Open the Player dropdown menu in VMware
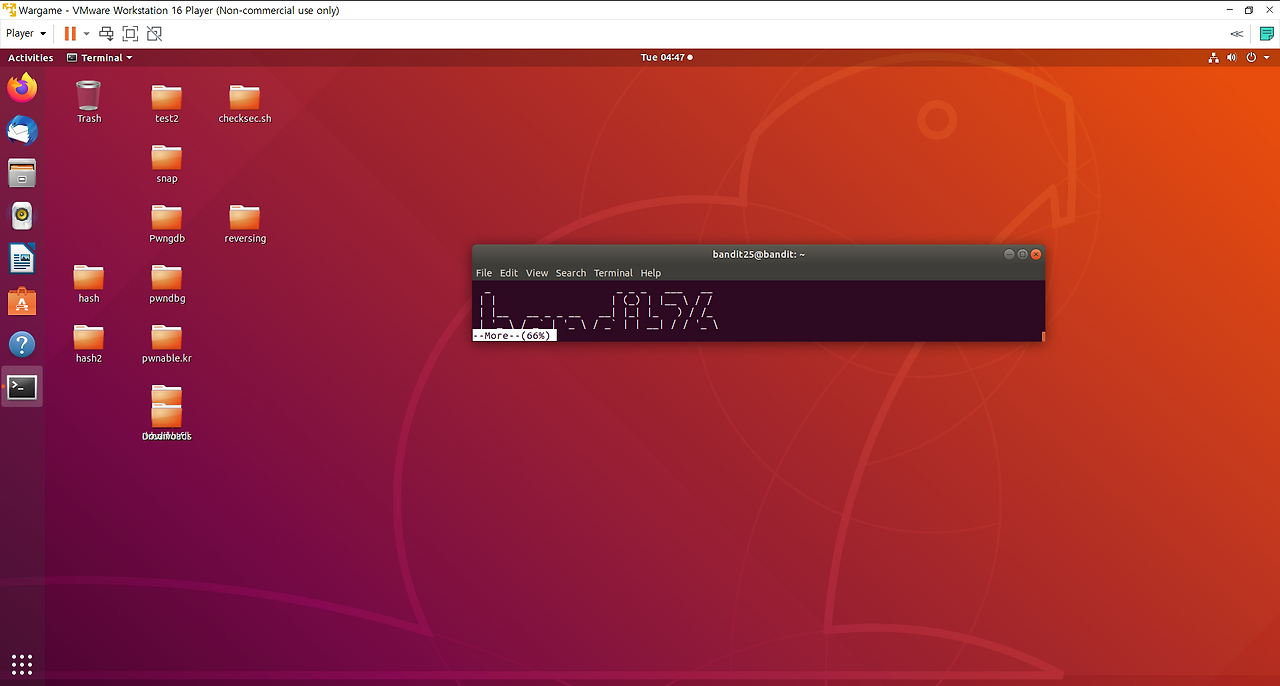This screenshot has width=1280, height=686. coord(26,33)
